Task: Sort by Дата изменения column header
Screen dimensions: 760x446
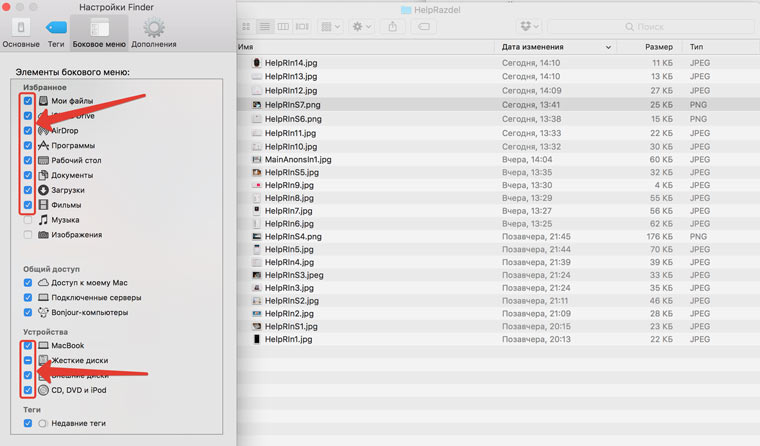Action: (556, 47)
